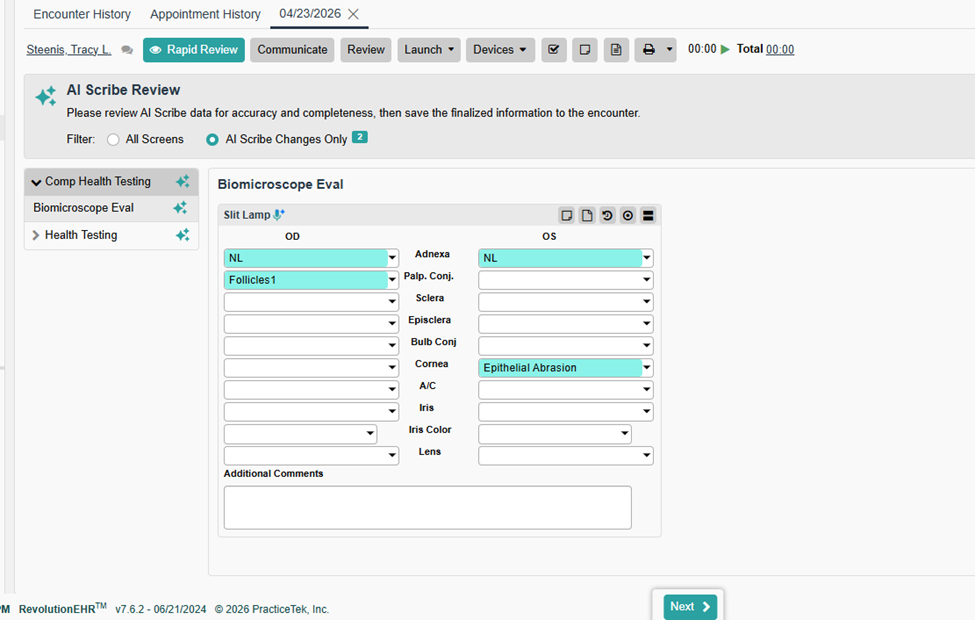Image resolution: width=975 pixels, height=620 pixels.
Task: Toggle the Rapid Review button
Action: pyautogui.click(x=193, y=50)
